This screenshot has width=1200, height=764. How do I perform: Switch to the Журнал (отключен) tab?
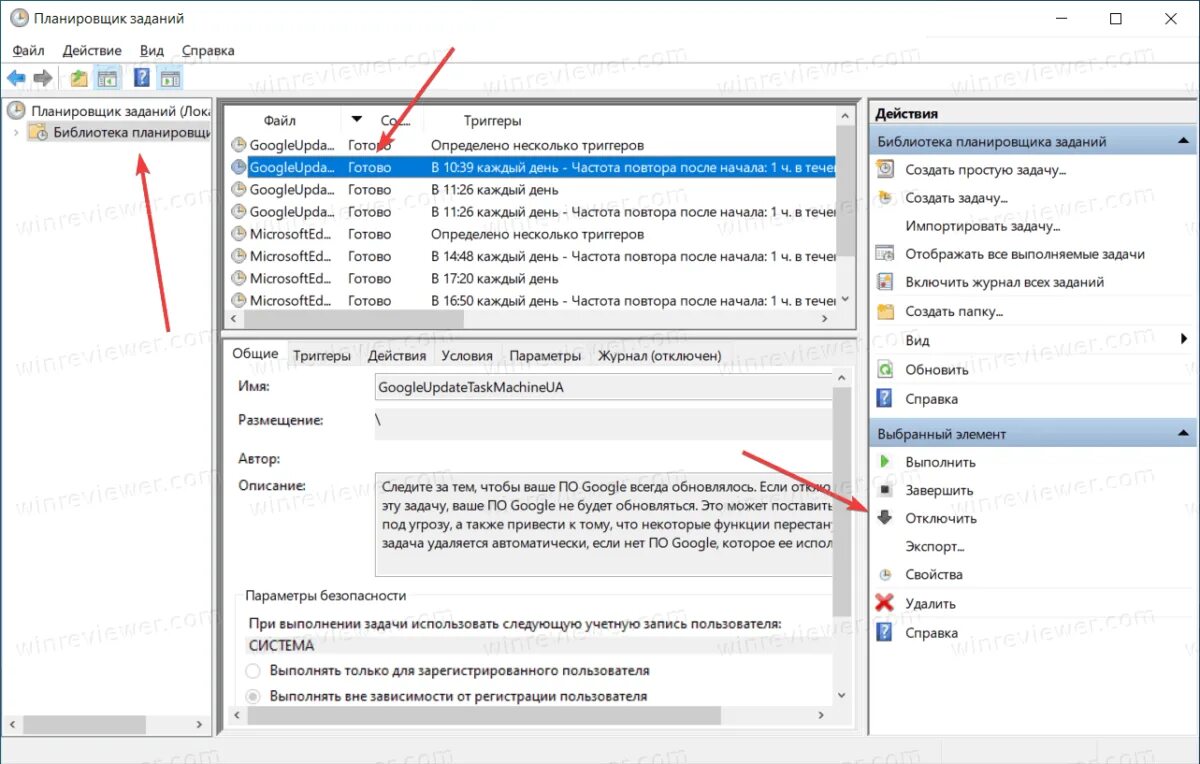(659, 356)
